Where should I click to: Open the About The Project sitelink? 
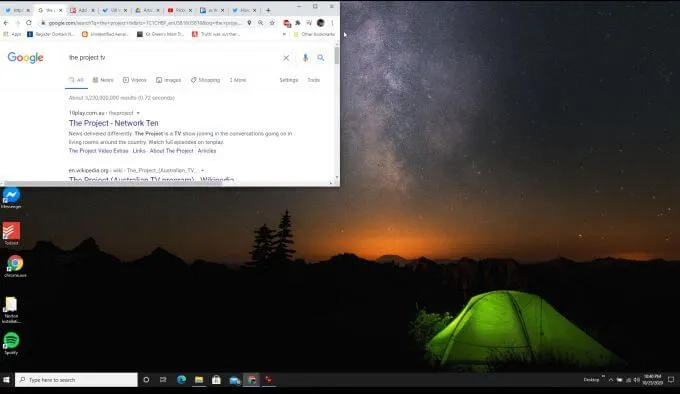172,151
